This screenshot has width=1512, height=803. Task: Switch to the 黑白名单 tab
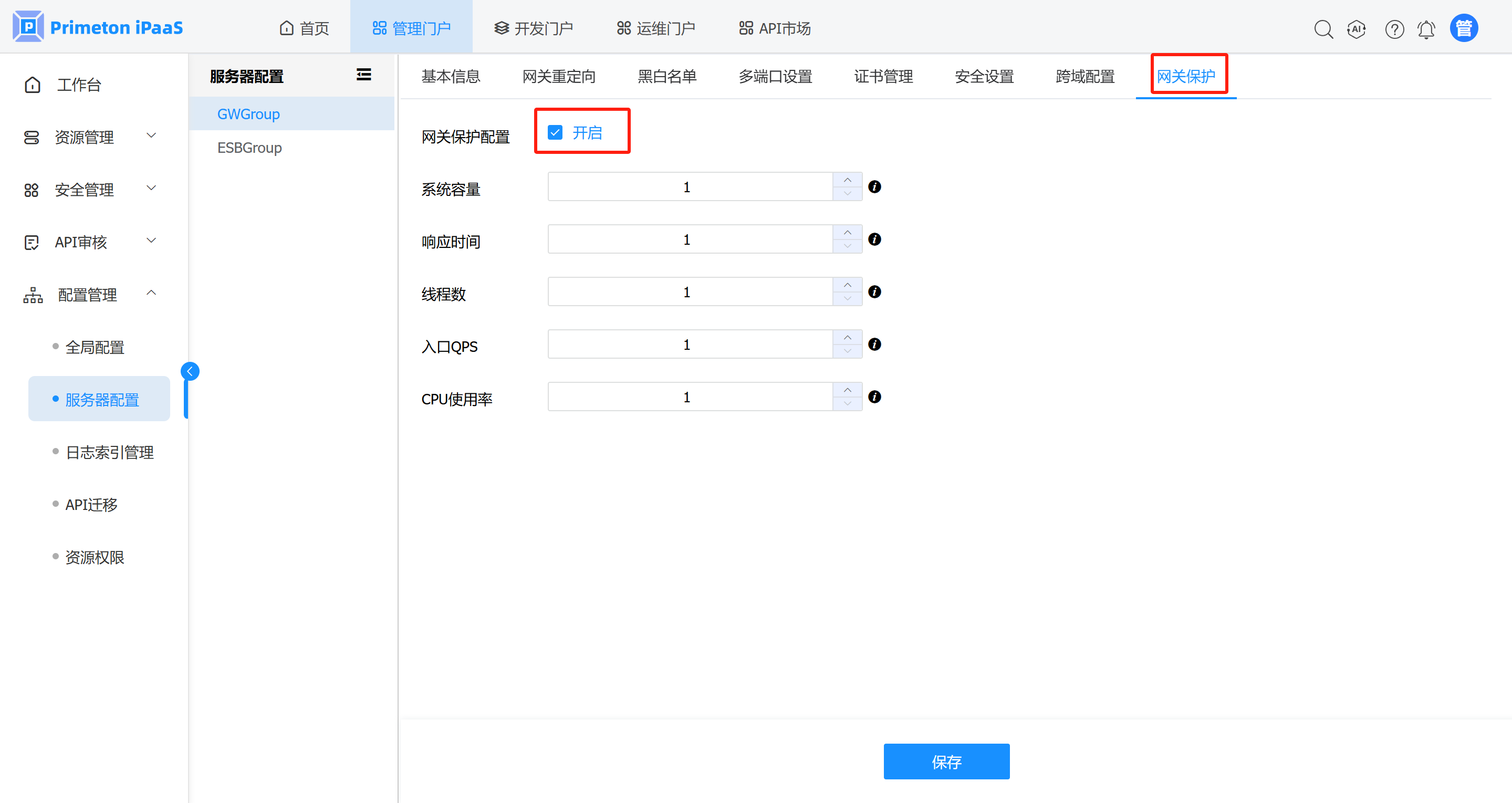point(667,76)
